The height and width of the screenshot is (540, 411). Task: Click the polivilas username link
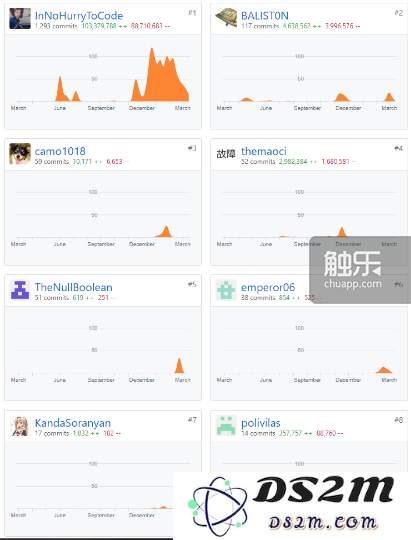pyautogui.click(x=260, y=423)
